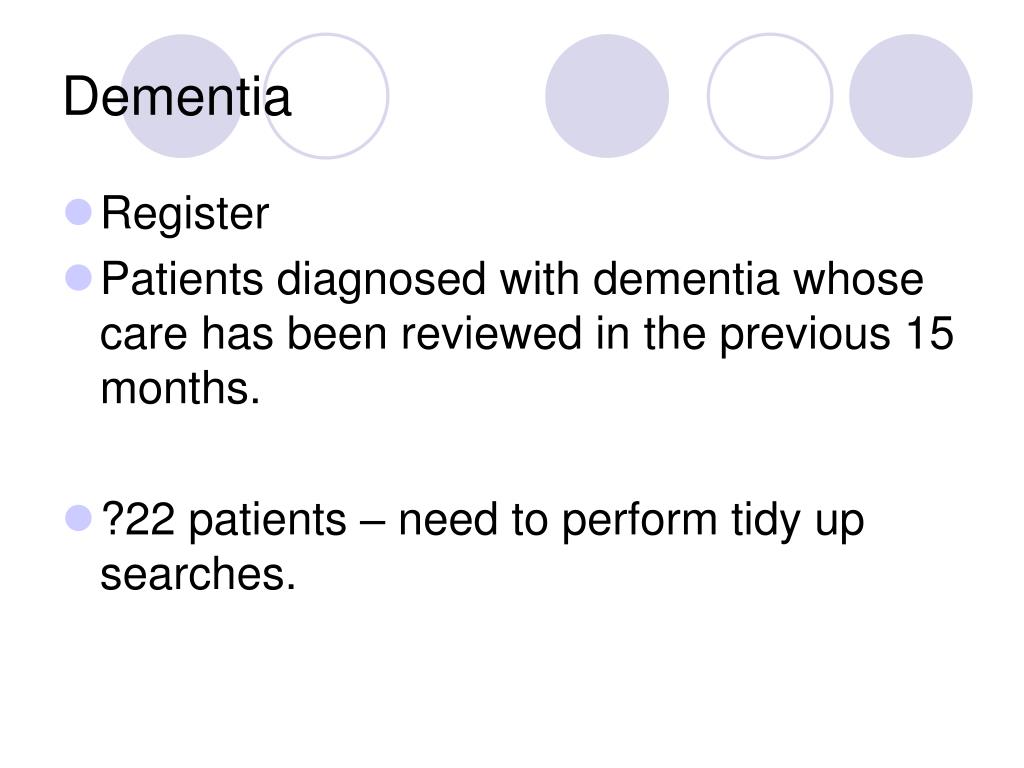Click the word 'dementia' in second bullet
Screen dimensions: 1024x768
686,279
